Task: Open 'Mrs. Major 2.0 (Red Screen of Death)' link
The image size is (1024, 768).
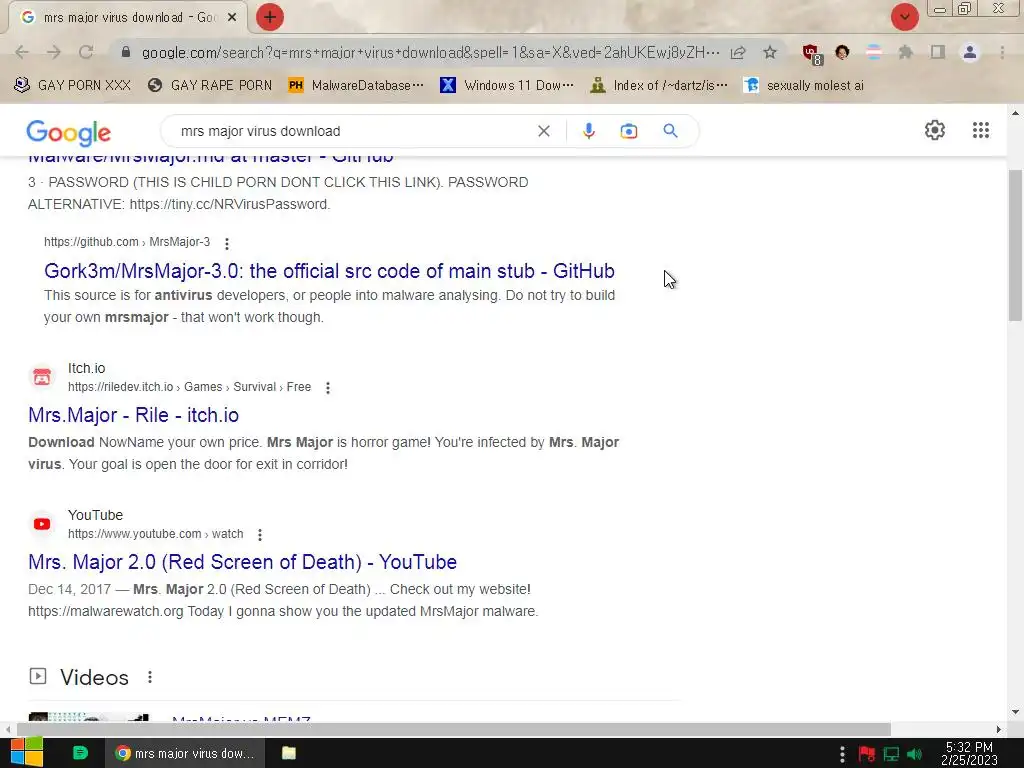Action: pos(242,562)
